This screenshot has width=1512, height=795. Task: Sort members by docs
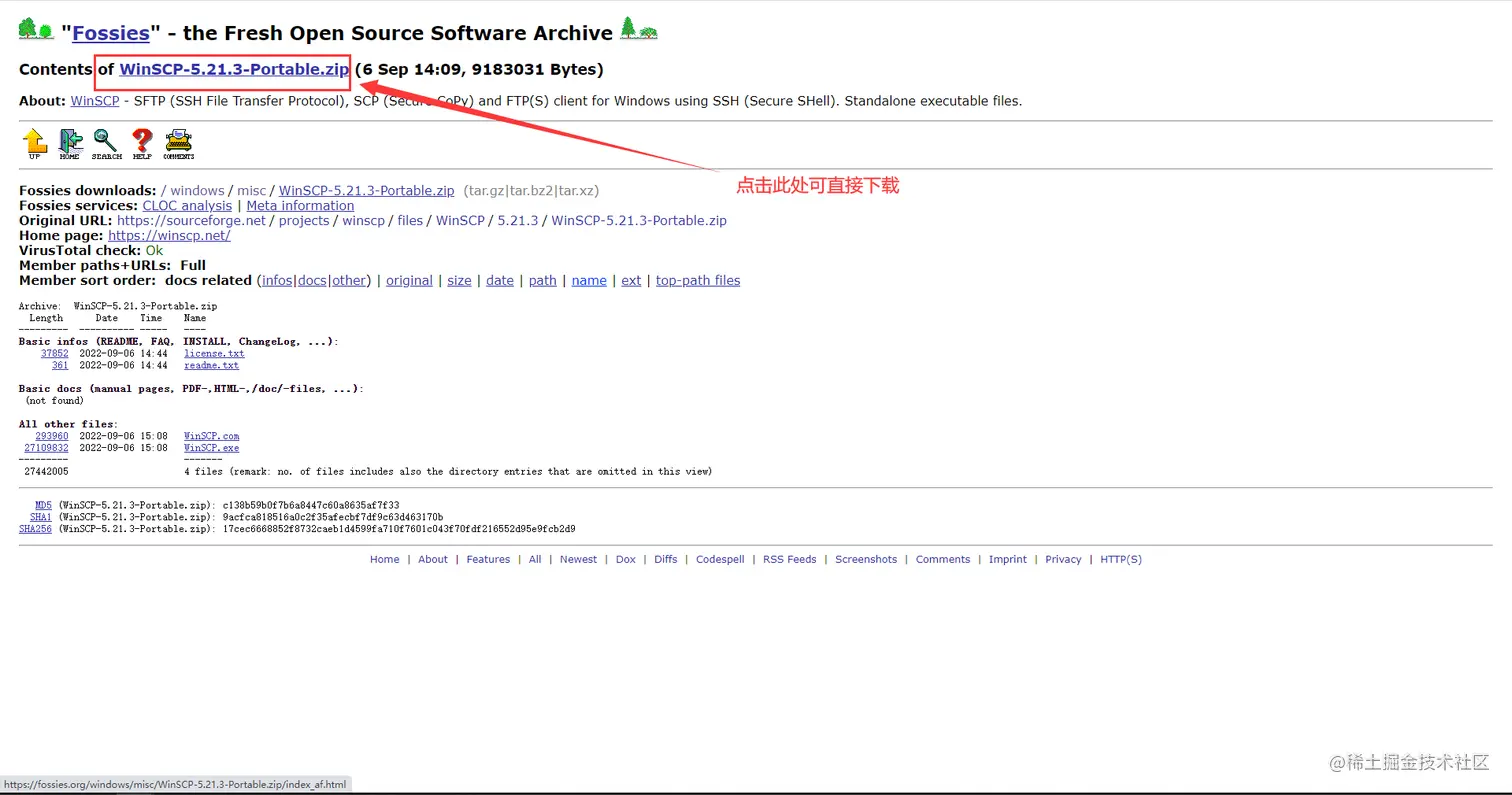point(312,281)
